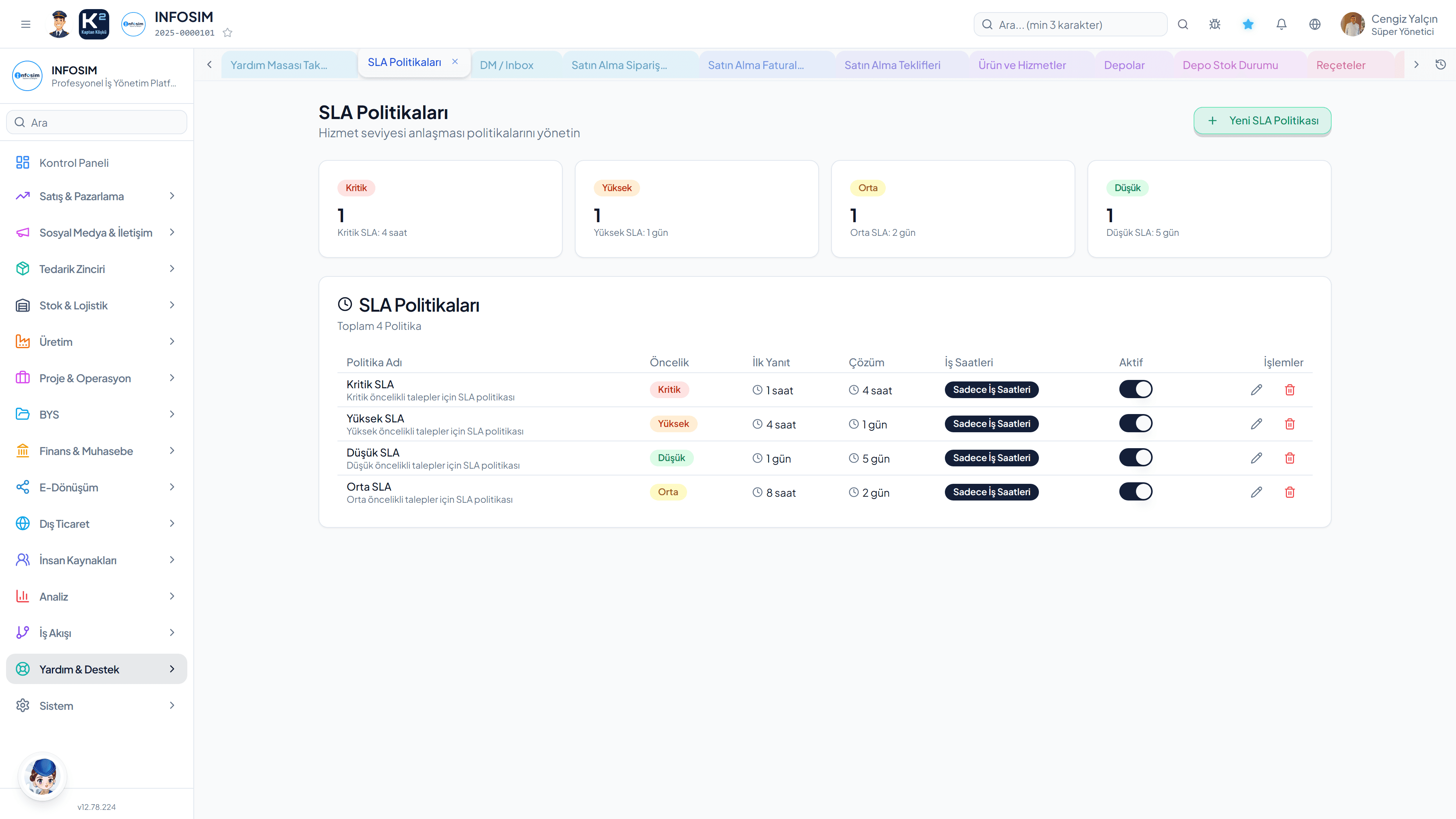Switch to Ürün ve Hizmetler tab
The image size is (1456, 819).
pyautogui.click(x=1031, y=65)
